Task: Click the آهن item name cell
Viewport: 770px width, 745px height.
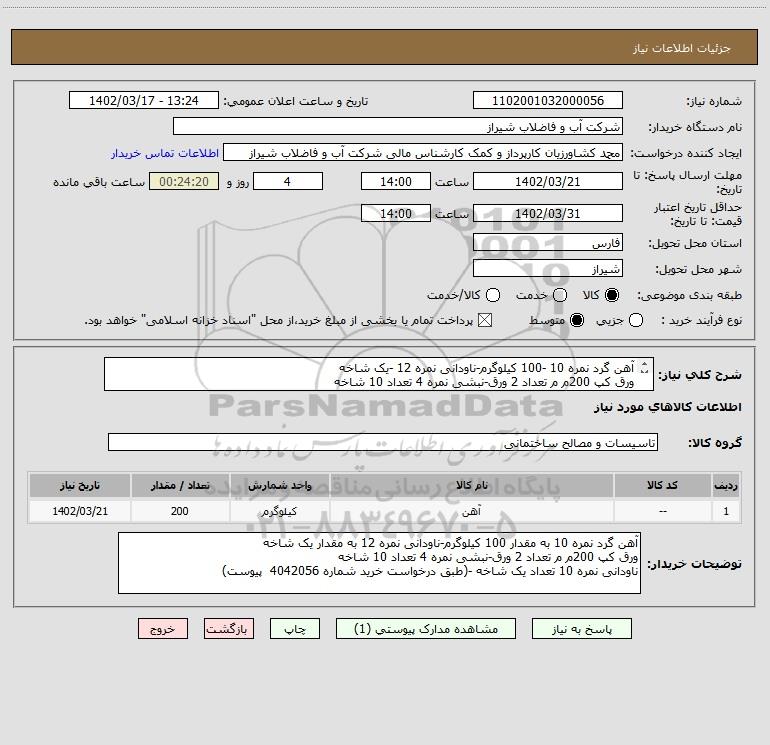Action: tap(471, 511)
